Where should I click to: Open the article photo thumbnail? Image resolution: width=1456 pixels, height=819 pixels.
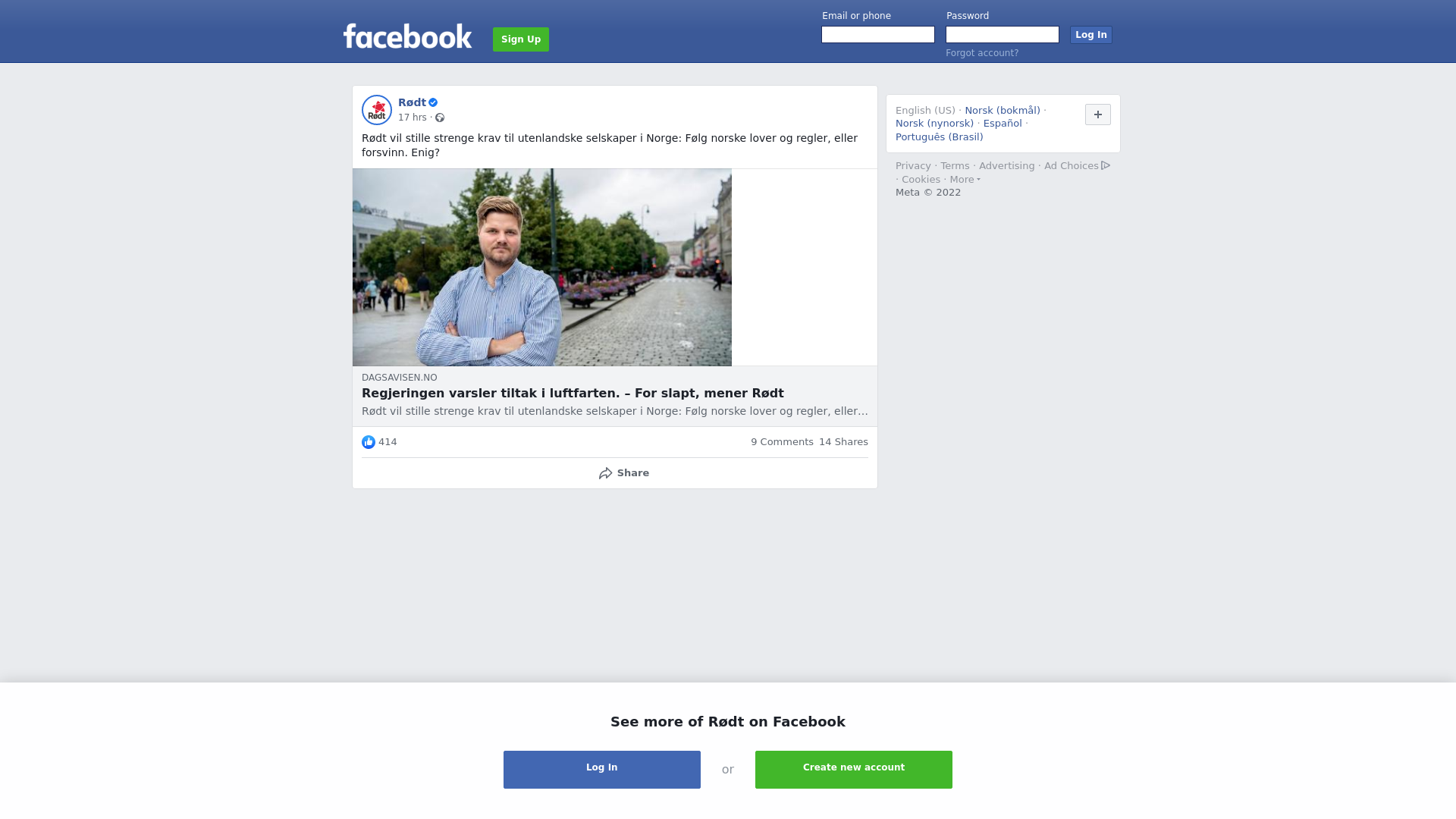click(542, 268)
